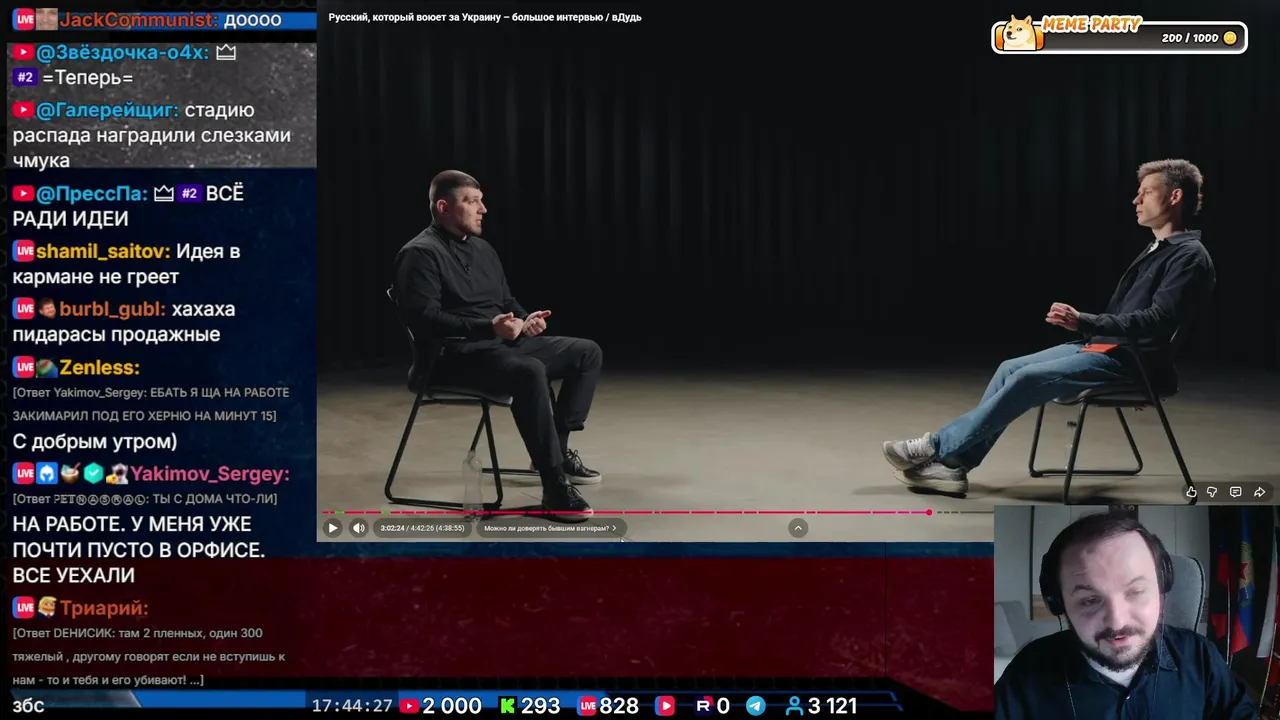Screen dimensions: 1280x720
Task: Play the interview video
Action: 333,528
